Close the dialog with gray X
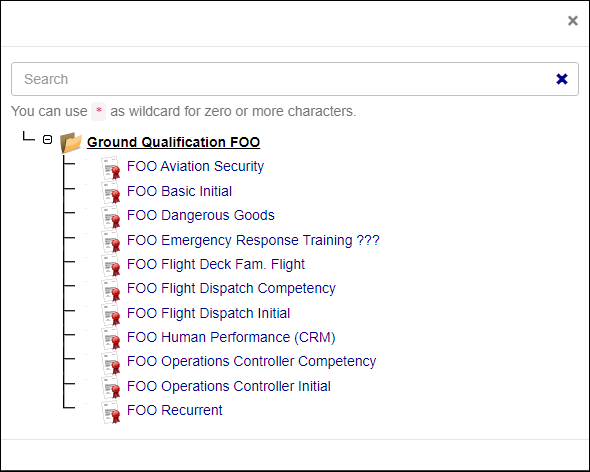Screen dimensions: 590x472 (573, 20)
